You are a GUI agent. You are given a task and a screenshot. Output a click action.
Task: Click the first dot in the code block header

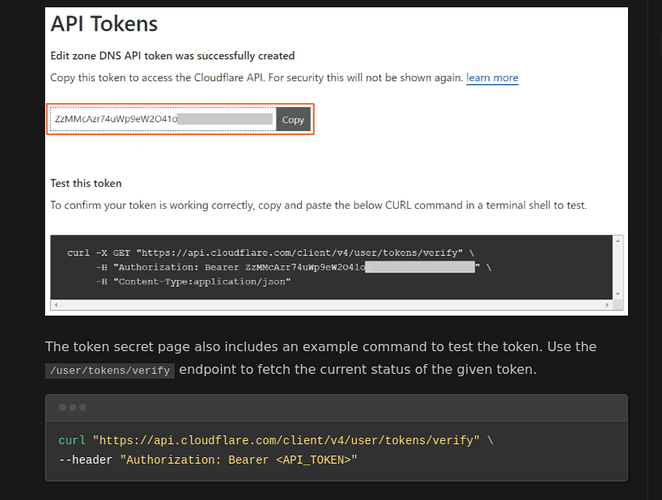point(62,408)
